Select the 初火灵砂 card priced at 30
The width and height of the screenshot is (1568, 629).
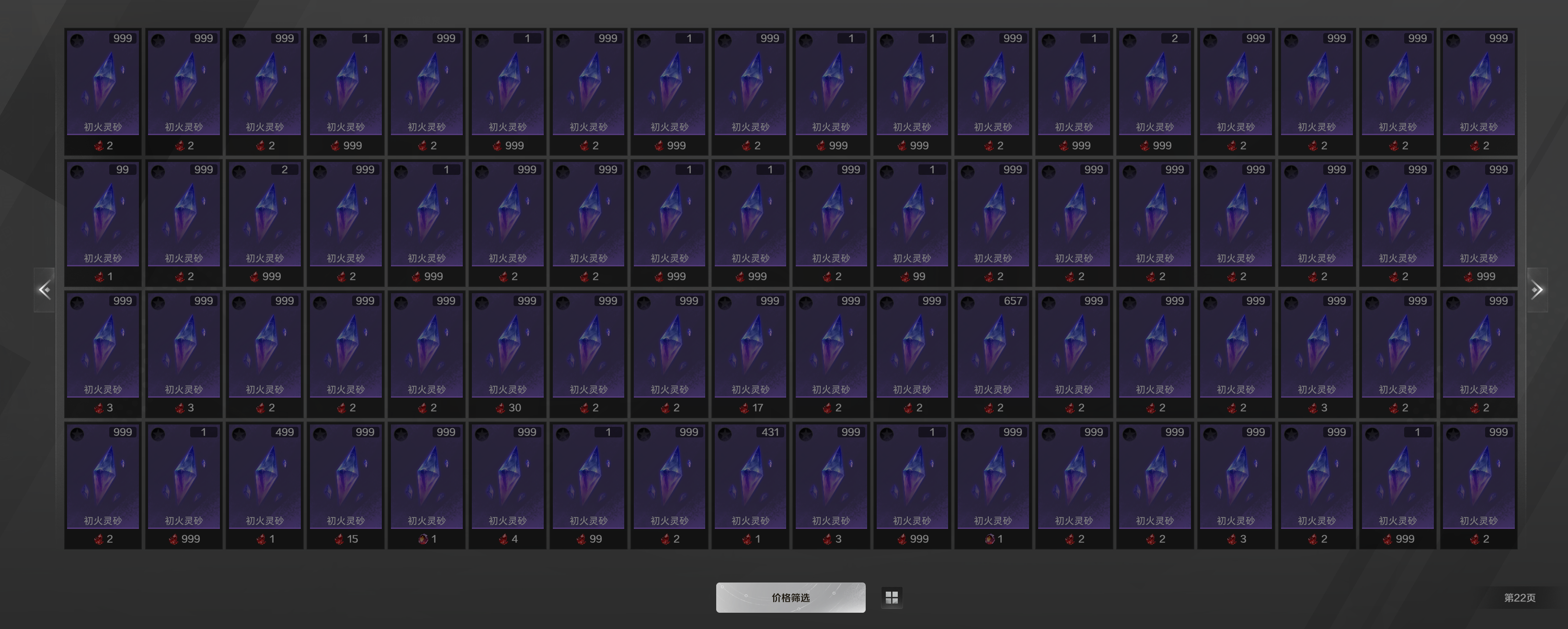(x=508, y=354)
